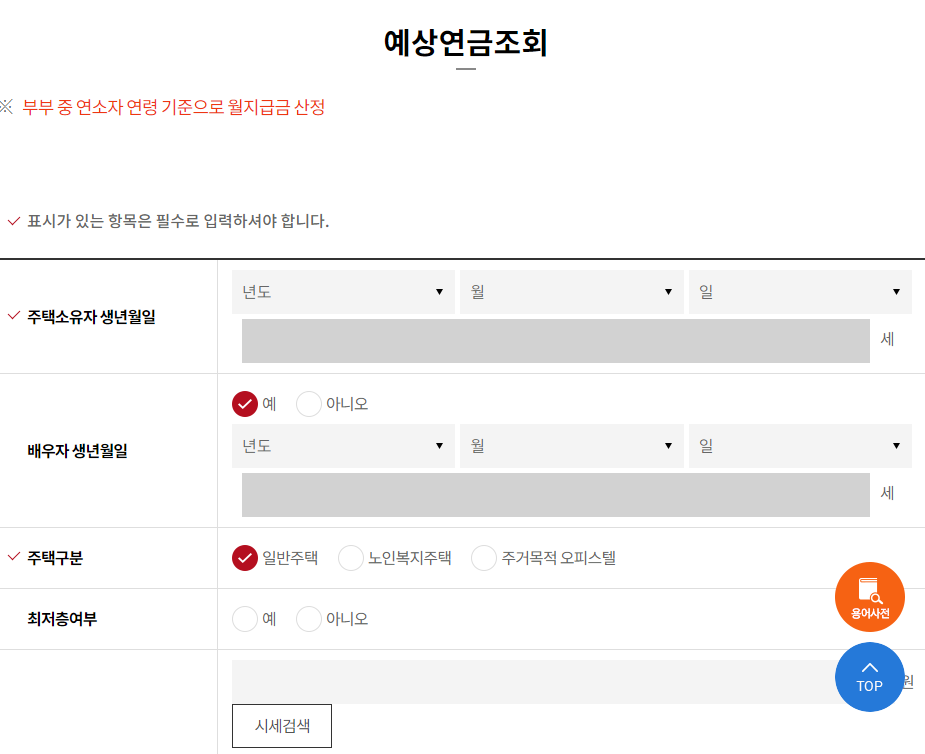The height and width of the screenshot is (754, 925).
Task: Choose 노인복지주택 housing type
Action: pyautogui.click(x=350, y=558)
